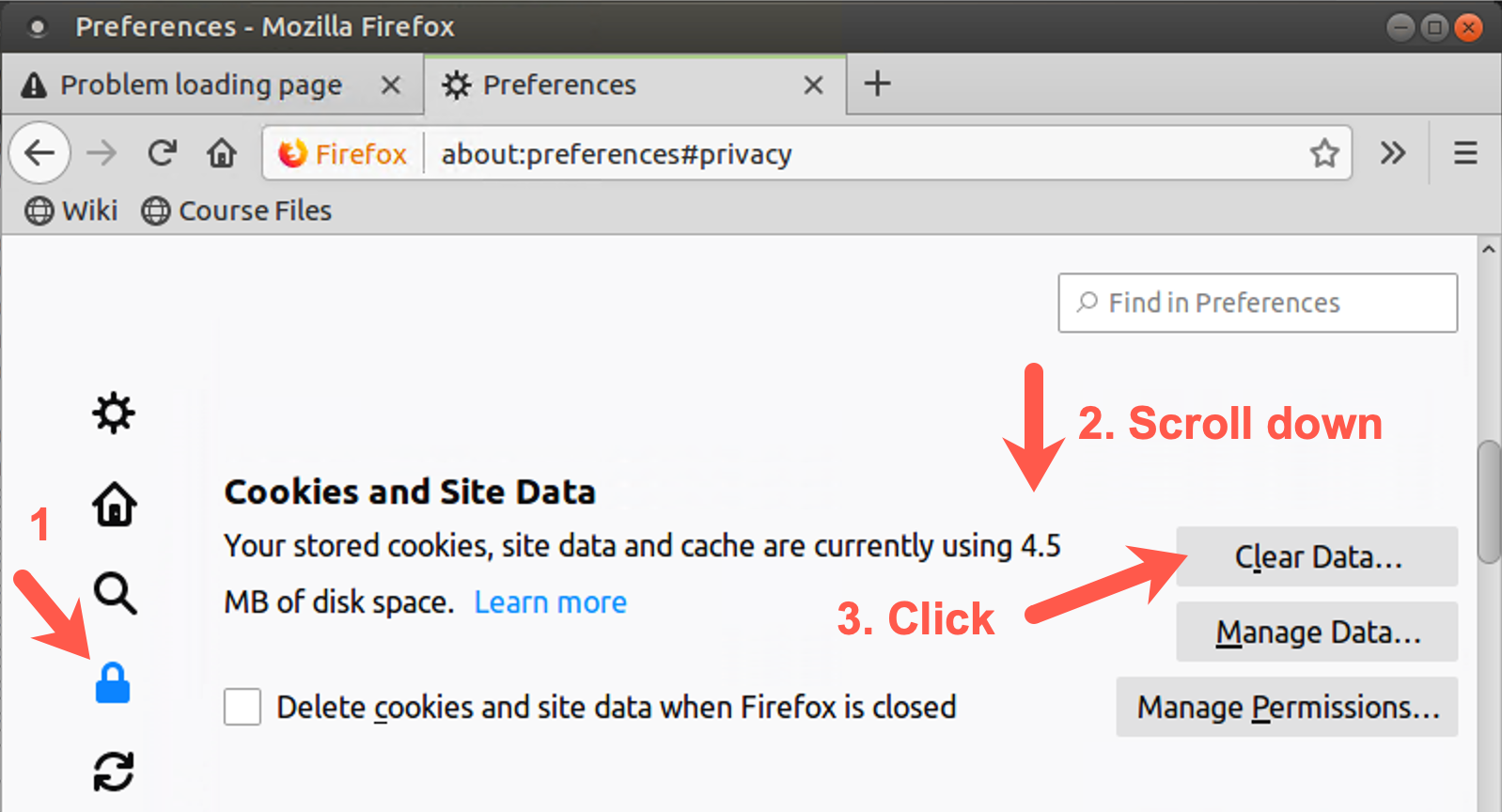Open the Wiki bookmark
Image resolution: width=1502 pixels, height=812 pixels.
click(70, 211)
